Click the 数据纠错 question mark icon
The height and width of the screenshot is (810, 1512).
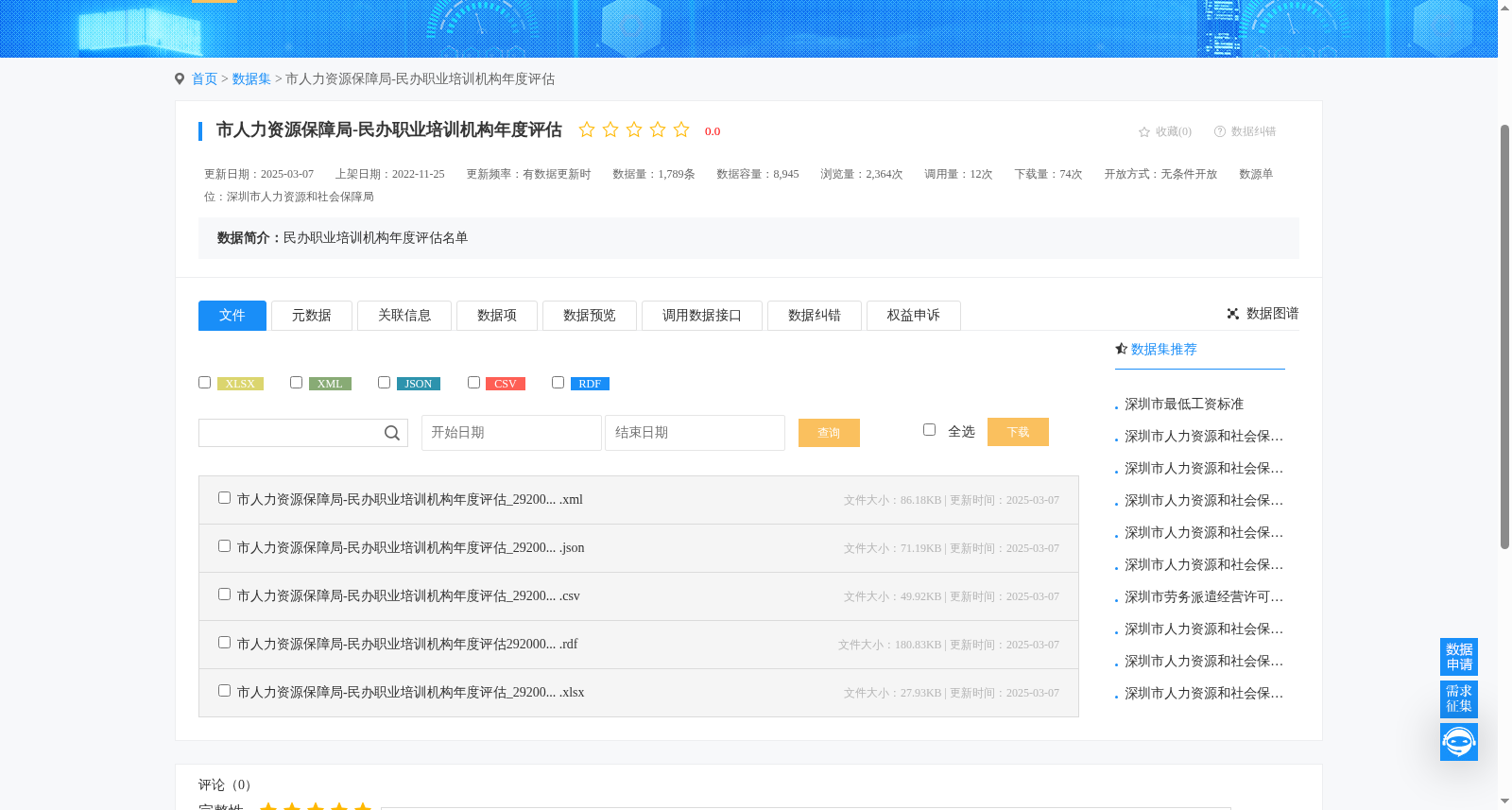[1220, 131]
